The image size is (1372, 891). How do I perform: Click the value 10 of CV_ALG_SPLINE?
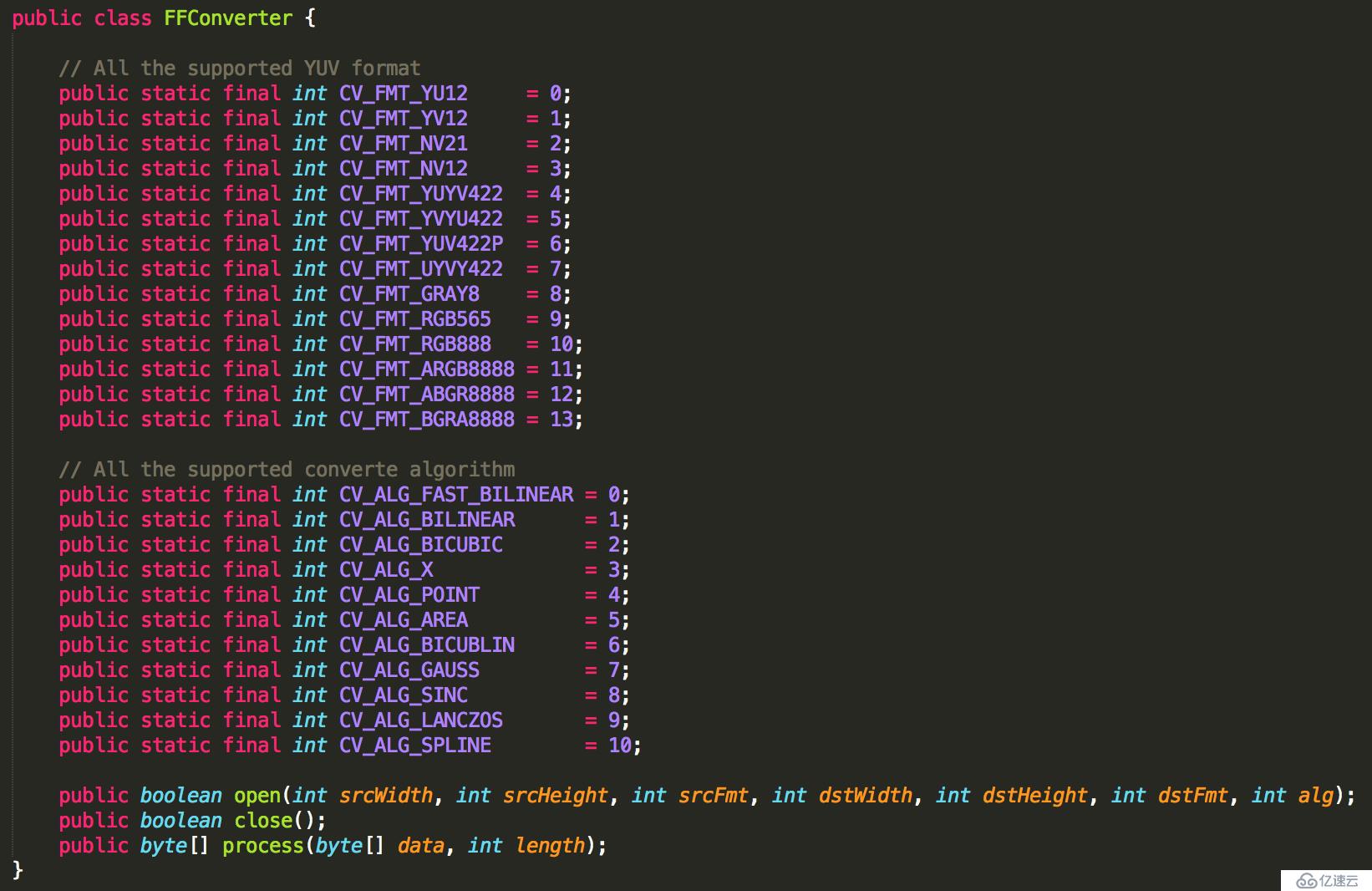coord(619,745)
